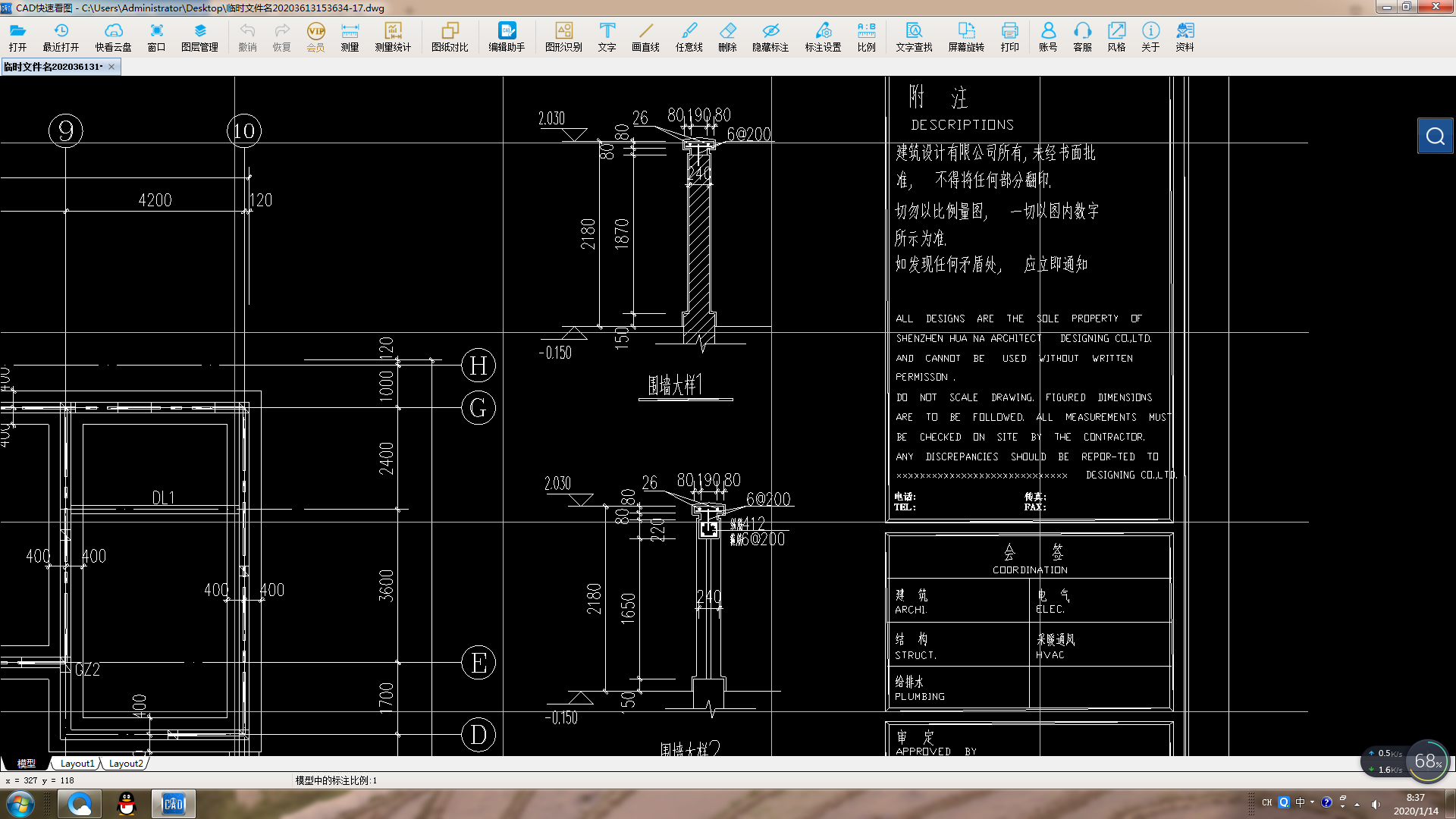This screenshot has height=819, width=1456.
Task: Click the blue search button on canvas
Action: point(1435,136)
